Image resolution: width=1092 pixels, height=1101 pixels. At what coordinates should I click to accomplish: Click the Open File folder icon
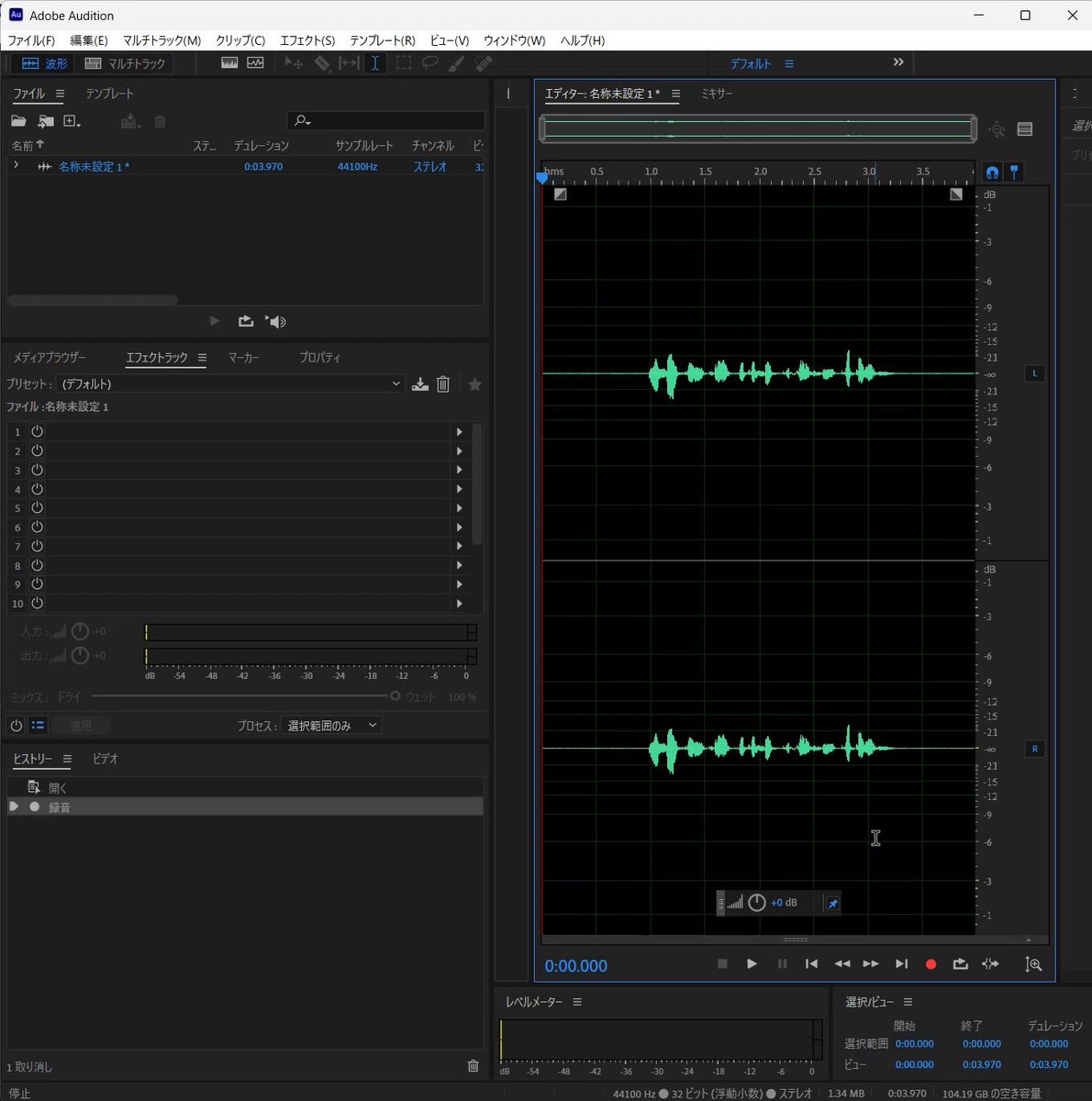coord(18,121)
